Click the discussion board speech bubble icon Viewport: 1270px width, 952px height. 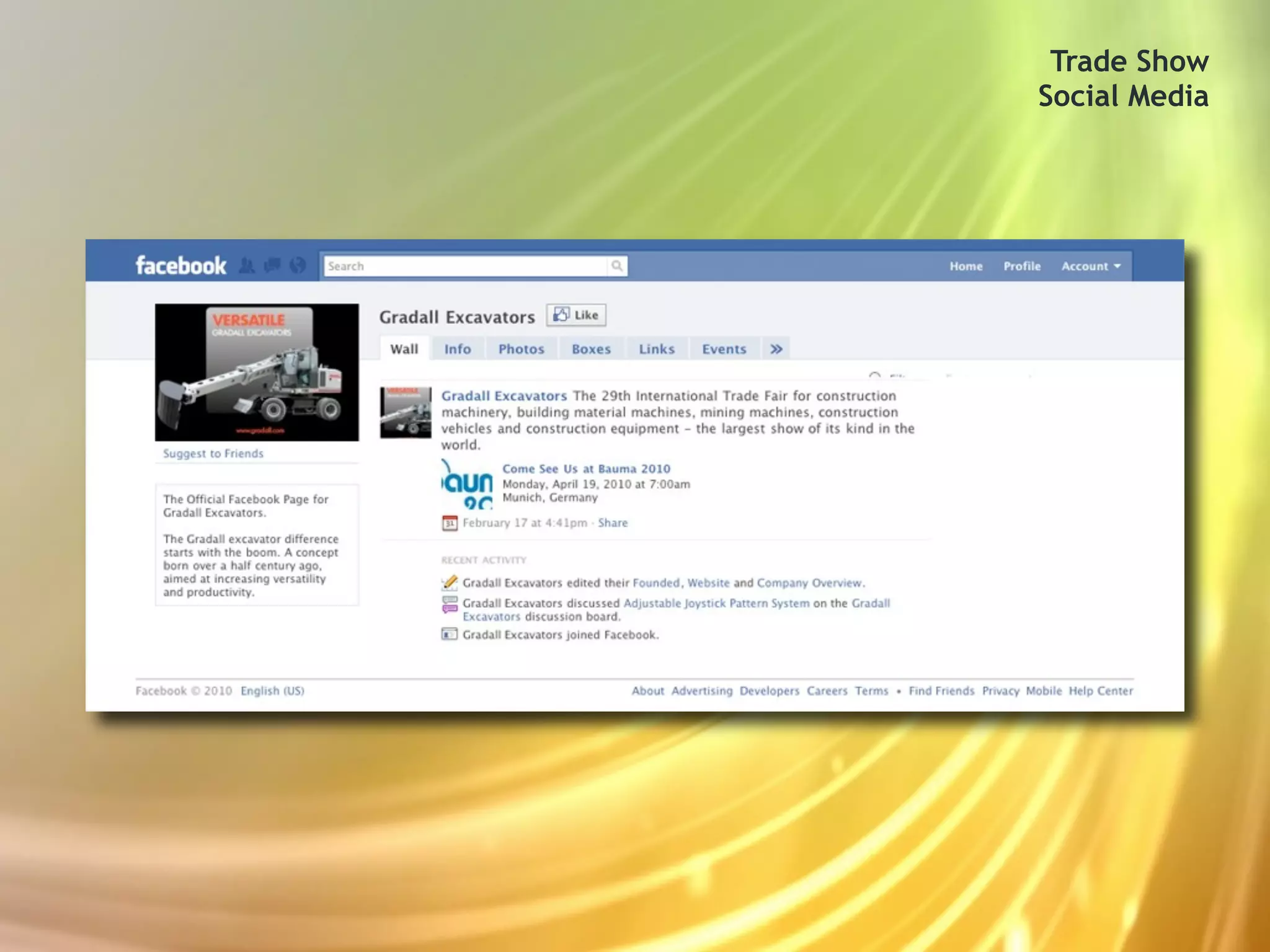(x=450, y=604)
